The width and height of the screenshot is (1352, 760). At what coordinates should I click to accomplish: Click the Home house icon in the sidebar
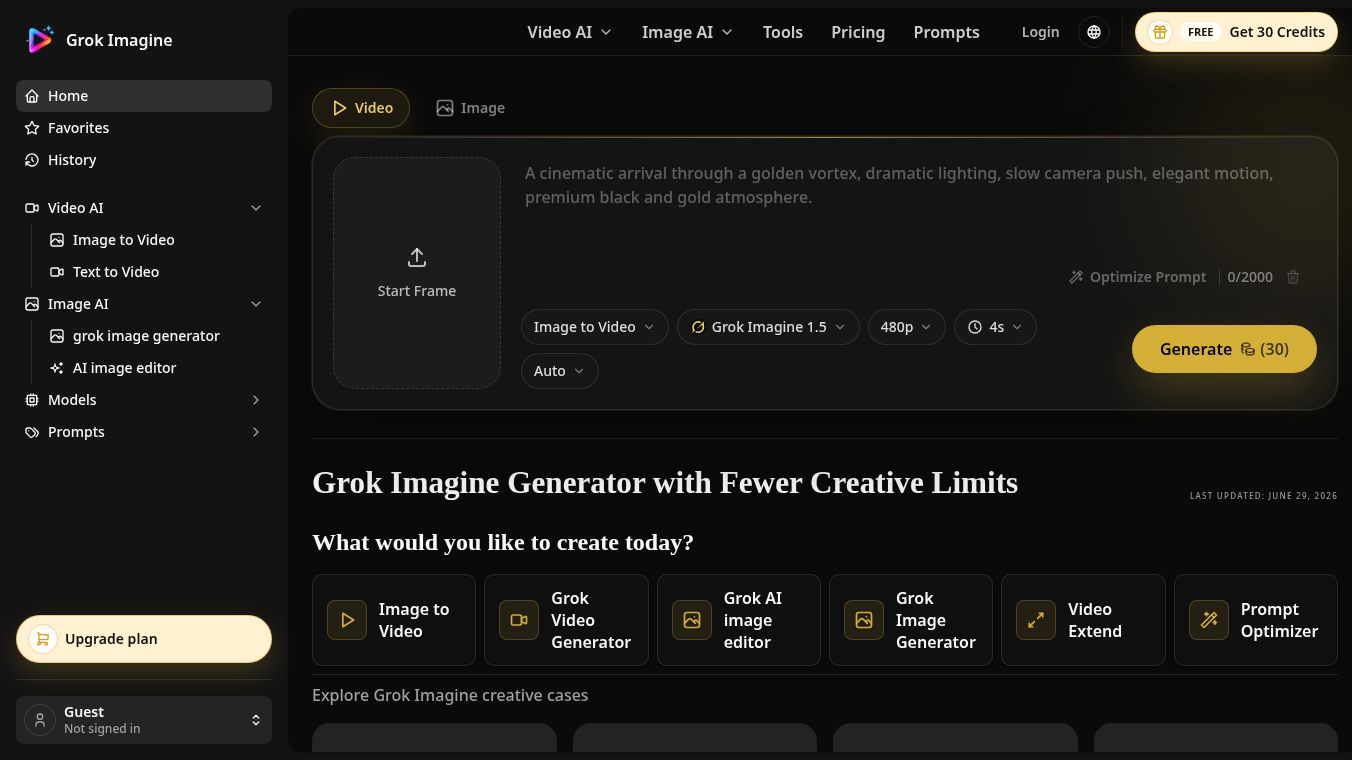pos(32,96)
